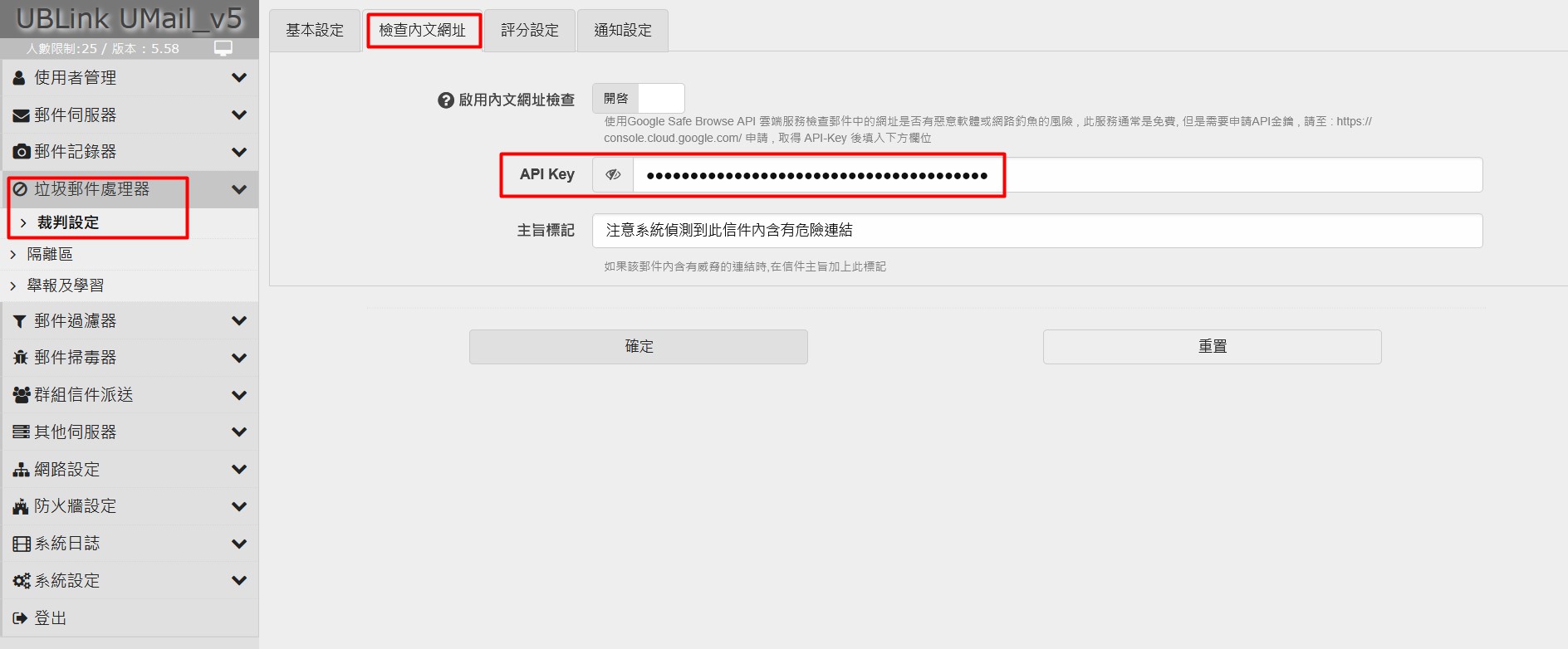The height and width of the screenshot is (649, 1568).
Task: Click the 重置 reset button
Action: coord(1213,347)
